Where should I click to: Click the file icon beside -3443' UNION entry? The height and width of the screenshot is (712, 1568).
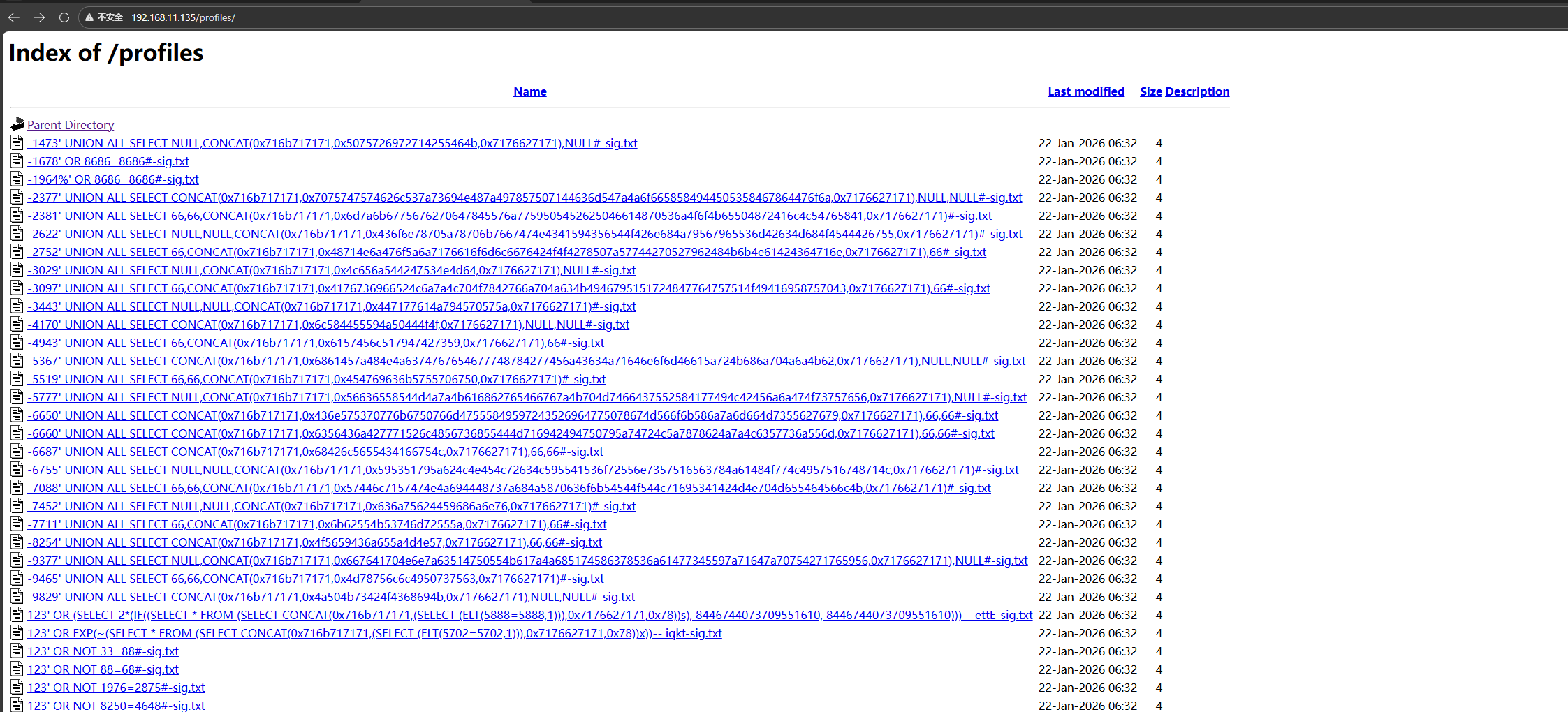[x=17, y=306]
